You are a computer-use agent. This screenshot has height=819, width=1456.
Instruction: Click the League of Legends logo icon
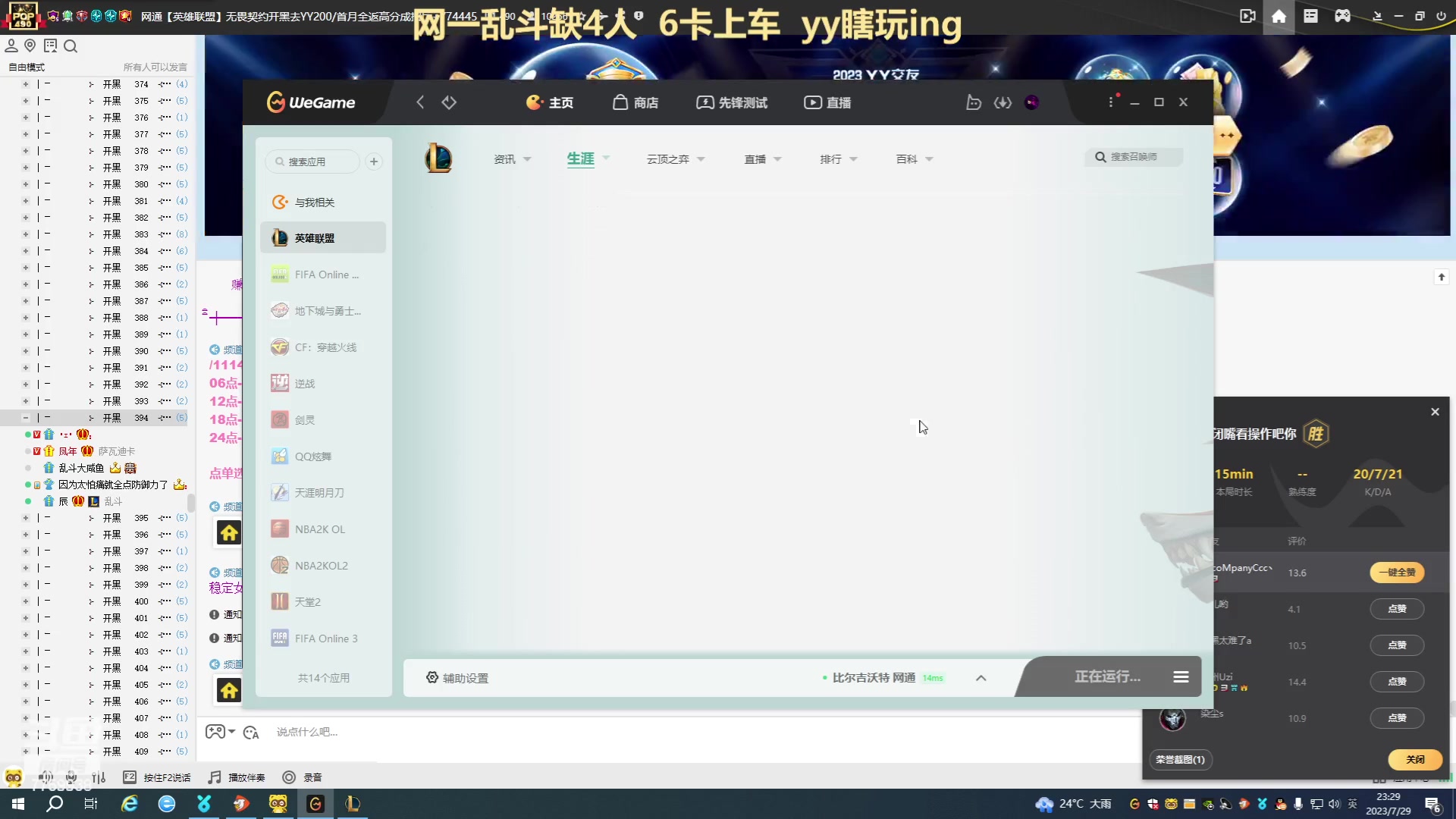tap(438, 158)
